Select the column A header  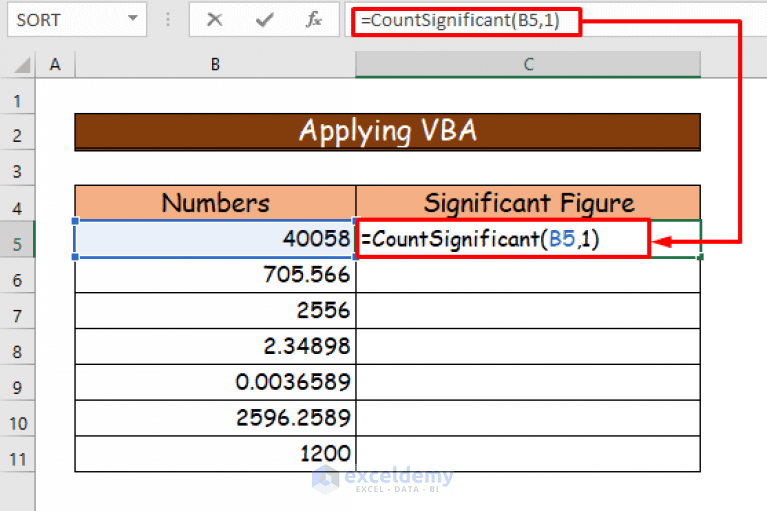tap(55, 65)
